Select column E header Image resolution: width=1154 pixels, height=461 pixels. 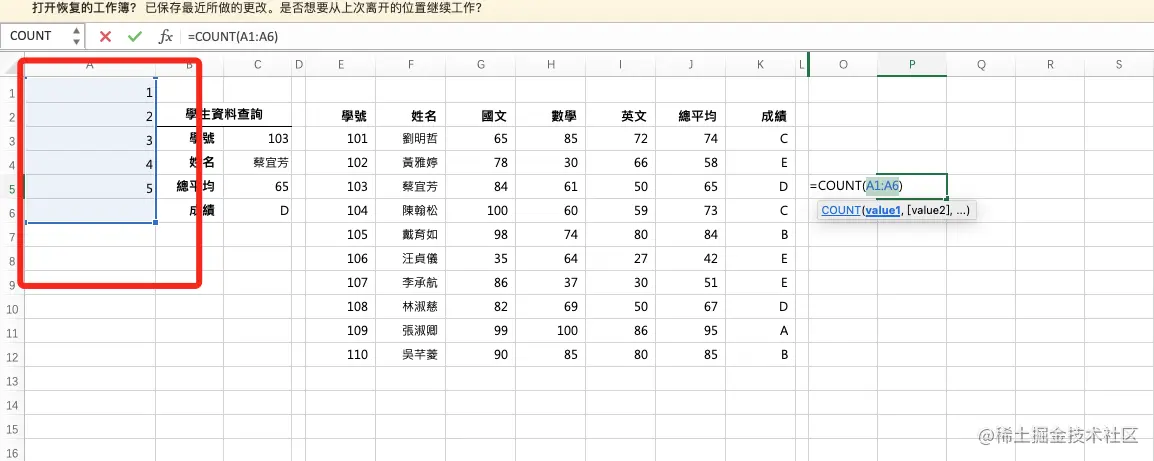tap(341, 65)
